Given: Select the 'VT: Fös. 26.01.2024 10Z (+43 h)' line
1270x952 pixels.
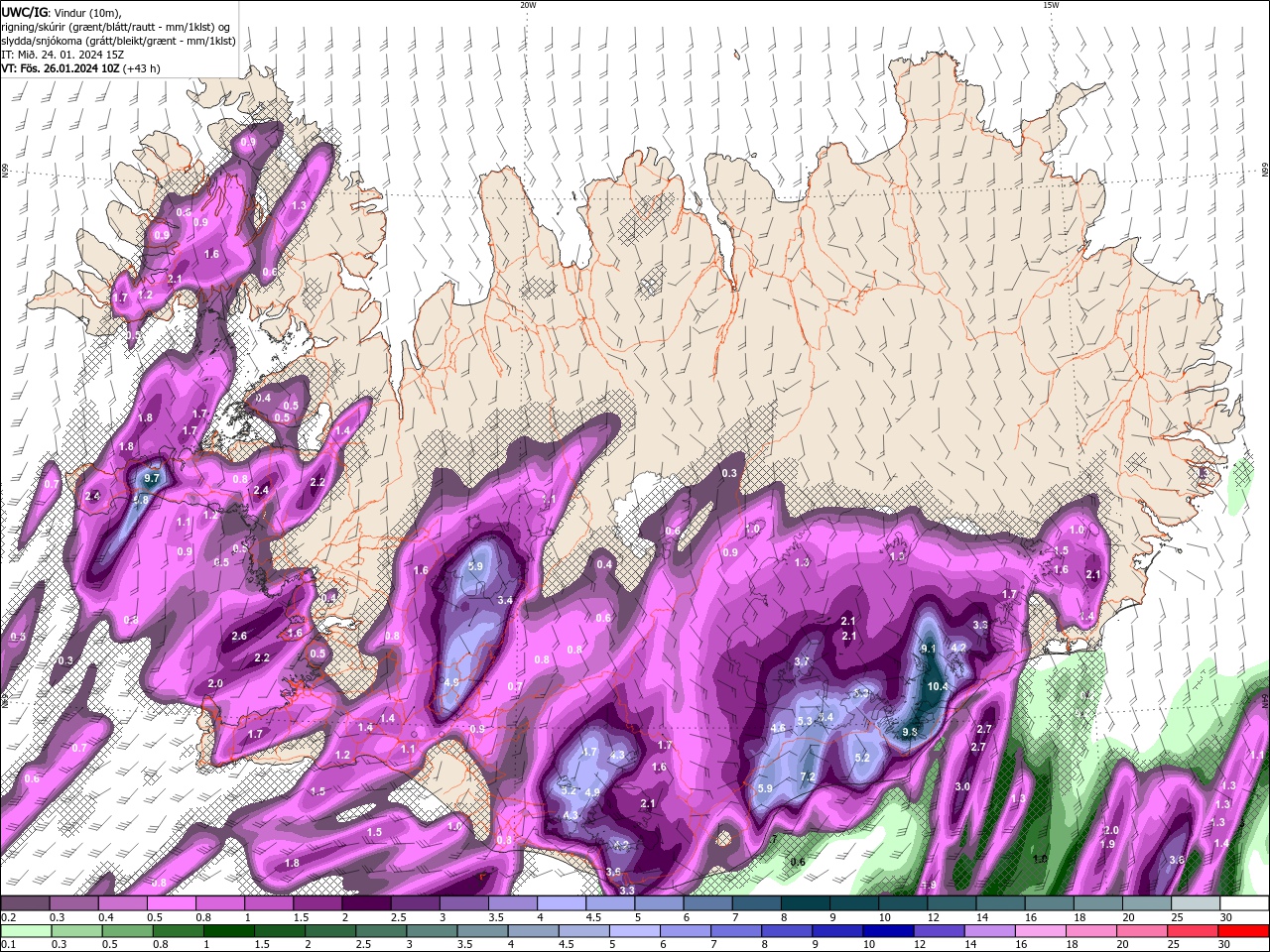Looking at the screenshot, I should point(80,68).
